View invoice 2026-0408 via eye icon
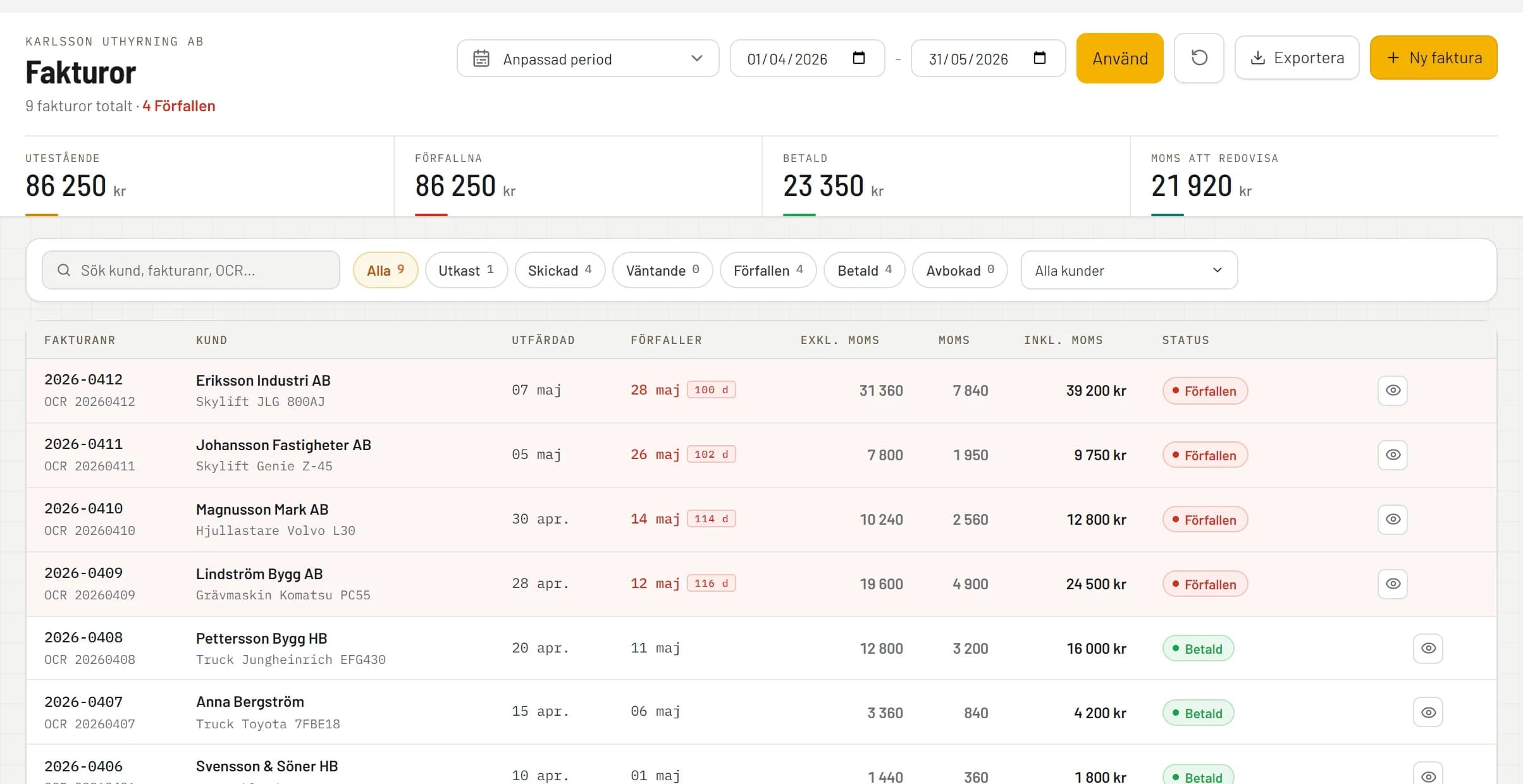This screenshot has width=1523, height=784. pyautogui.click(x=1428, y=648)
